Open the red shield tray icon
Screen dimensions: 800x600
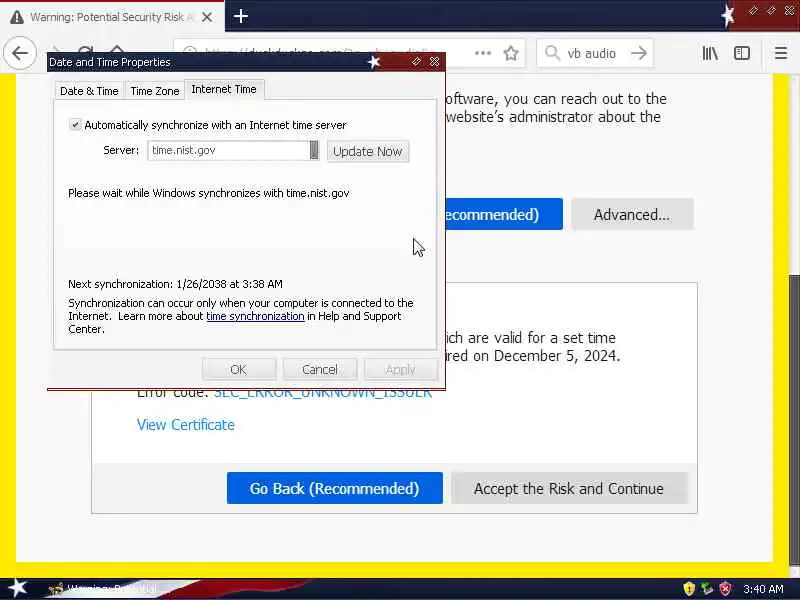[725, 589]
